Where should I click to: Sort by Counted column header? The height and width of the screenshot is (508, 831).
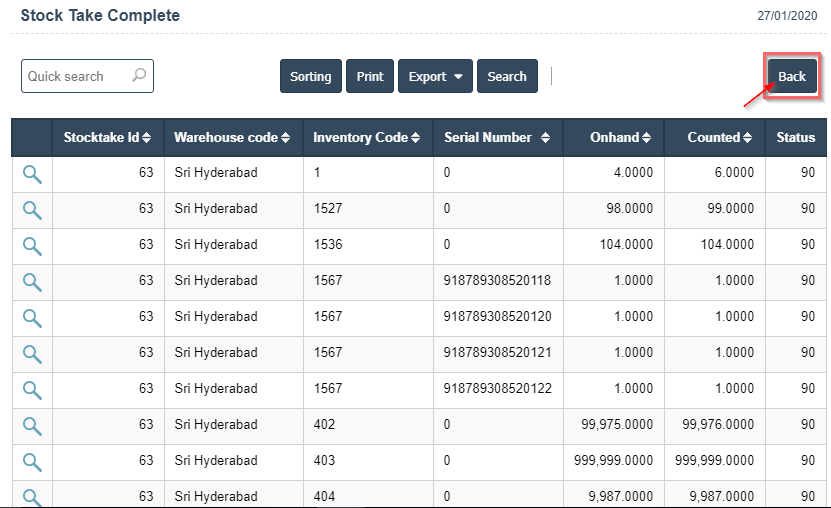pos(719,138)
